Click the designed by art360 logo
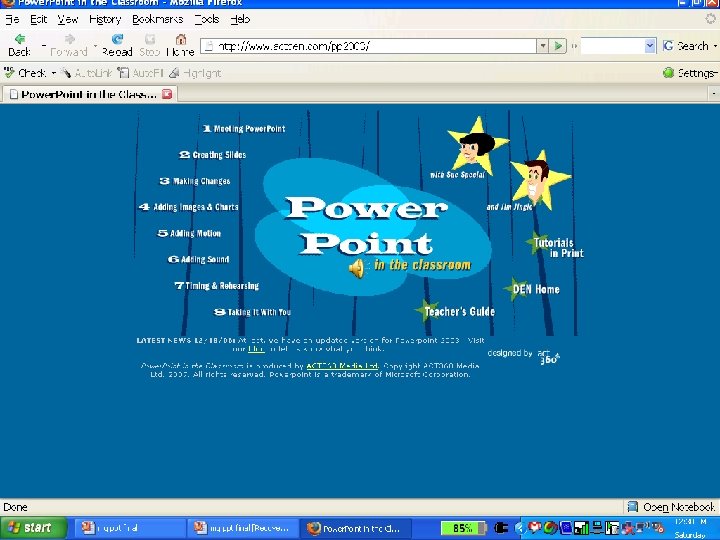Viewport: 720px width, 540px height. [523, 355]
